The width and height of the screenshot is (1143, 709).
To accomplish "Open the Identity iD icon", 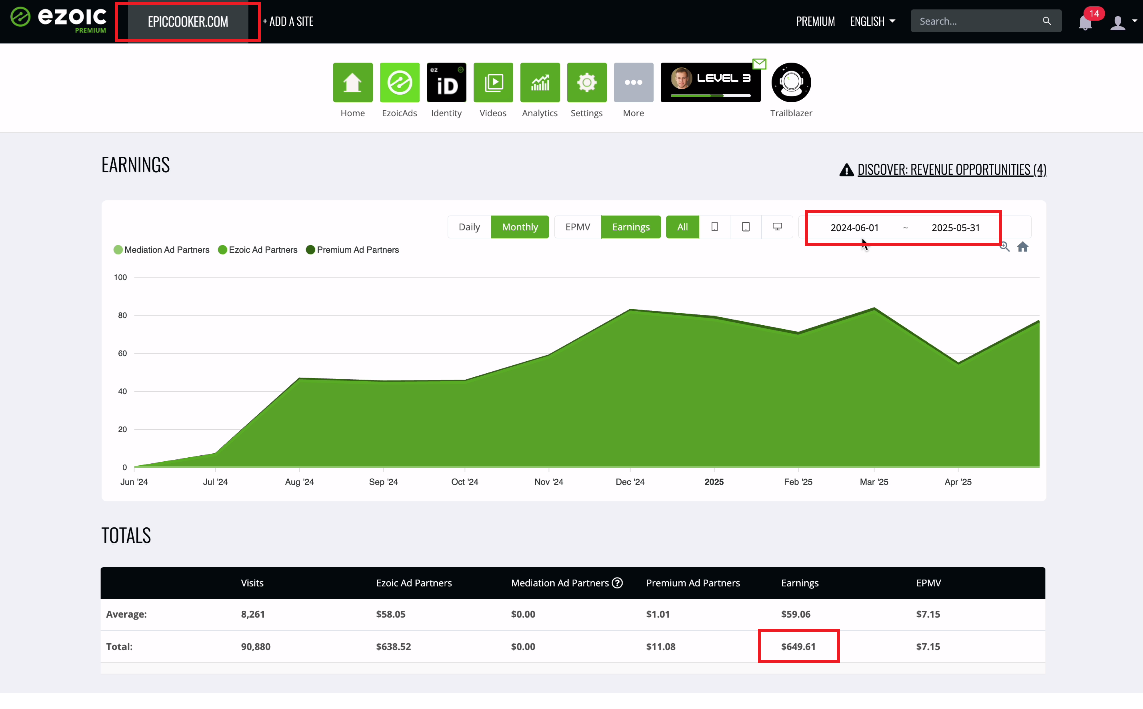I will 446,82.
